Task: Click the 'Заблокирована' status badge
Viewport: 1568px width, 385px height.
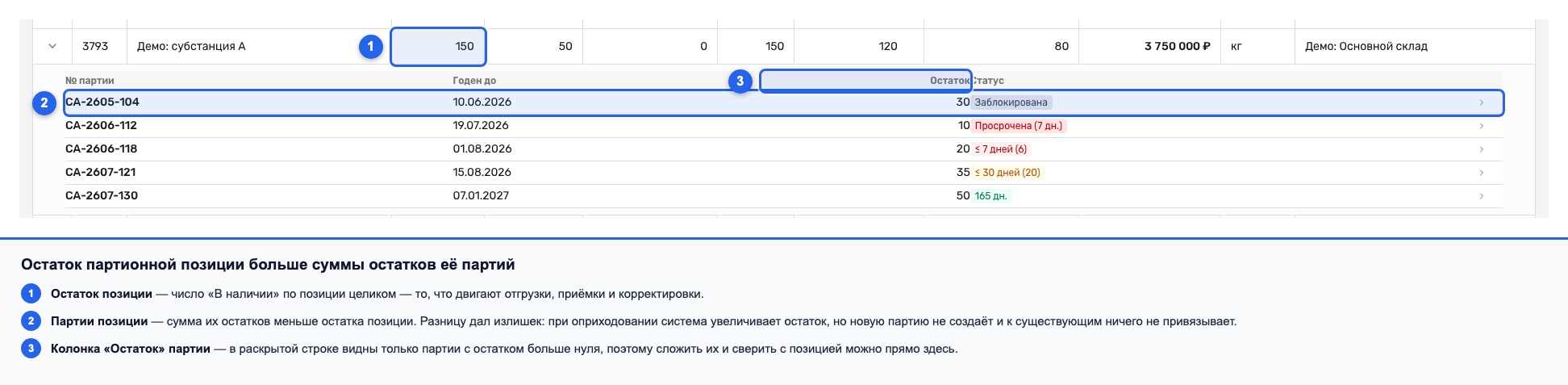Action: (1011, 103)
